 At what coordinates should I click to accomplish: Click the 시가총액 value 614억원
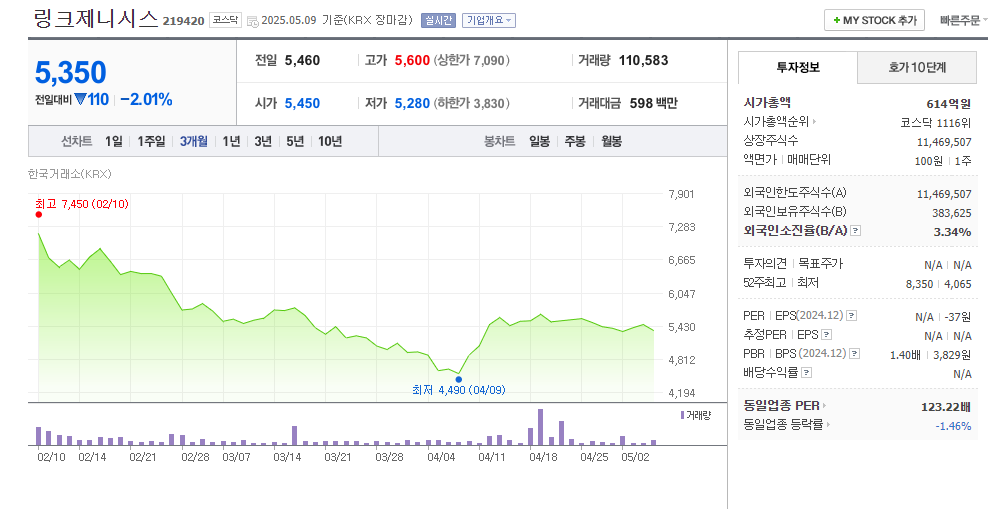pos(949,104)
